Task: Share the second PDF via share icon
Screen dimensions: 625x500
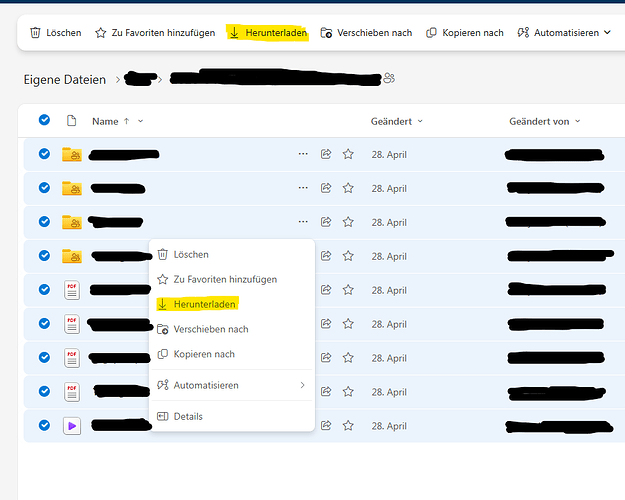Action: pos(326,323)
